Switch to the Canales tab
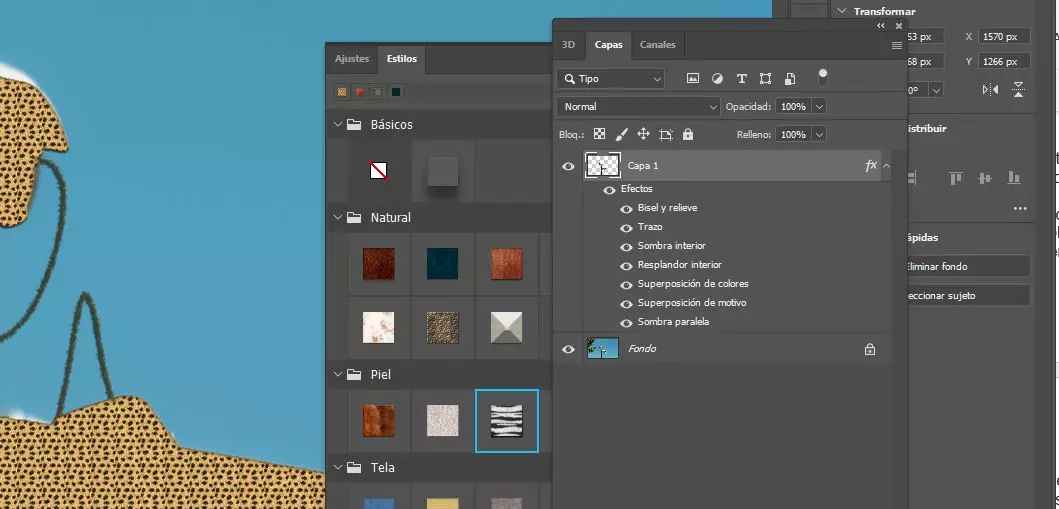 tap(657, 45)
